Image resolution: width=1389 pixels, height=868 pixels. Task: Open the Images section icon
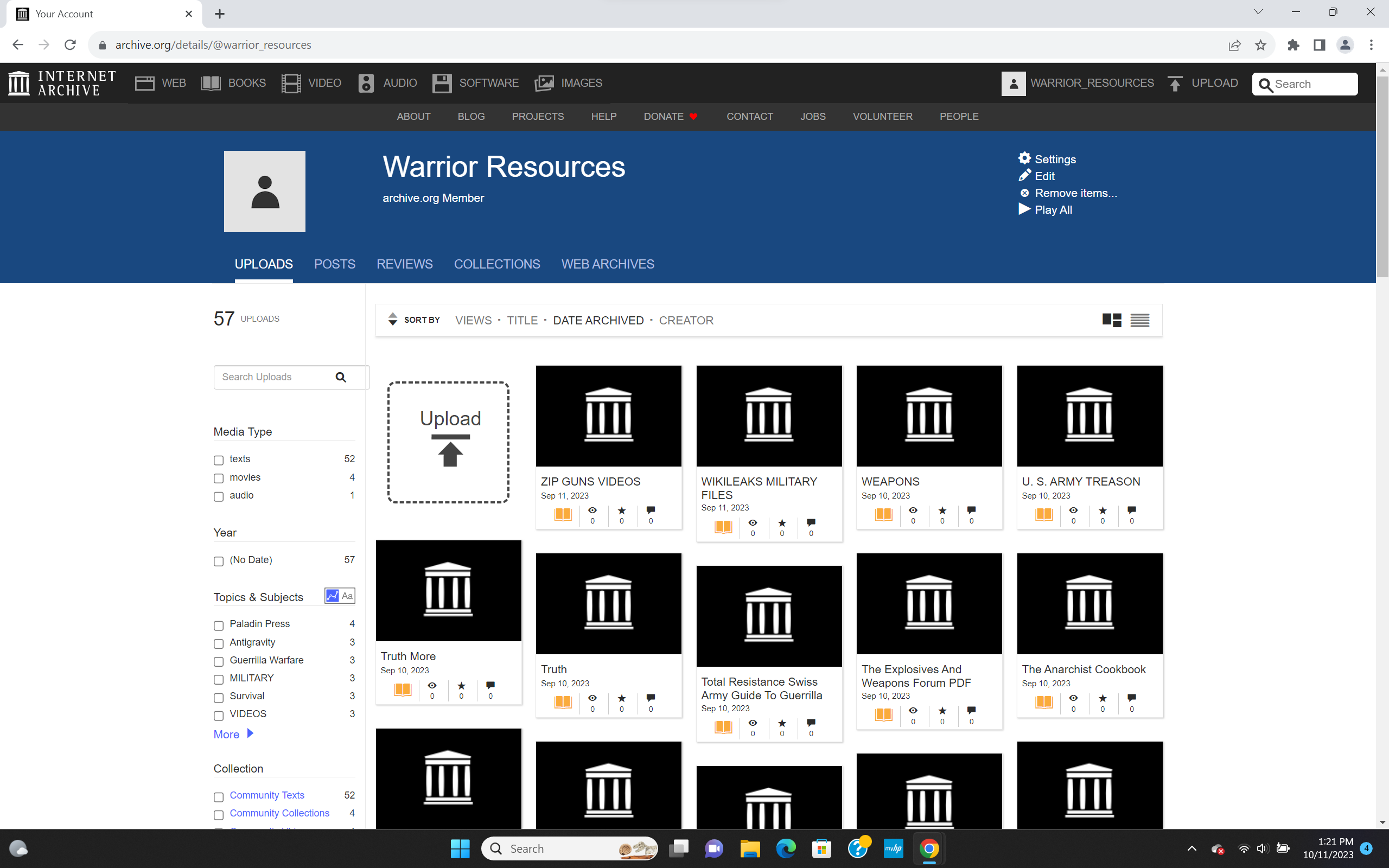point(544,83)
